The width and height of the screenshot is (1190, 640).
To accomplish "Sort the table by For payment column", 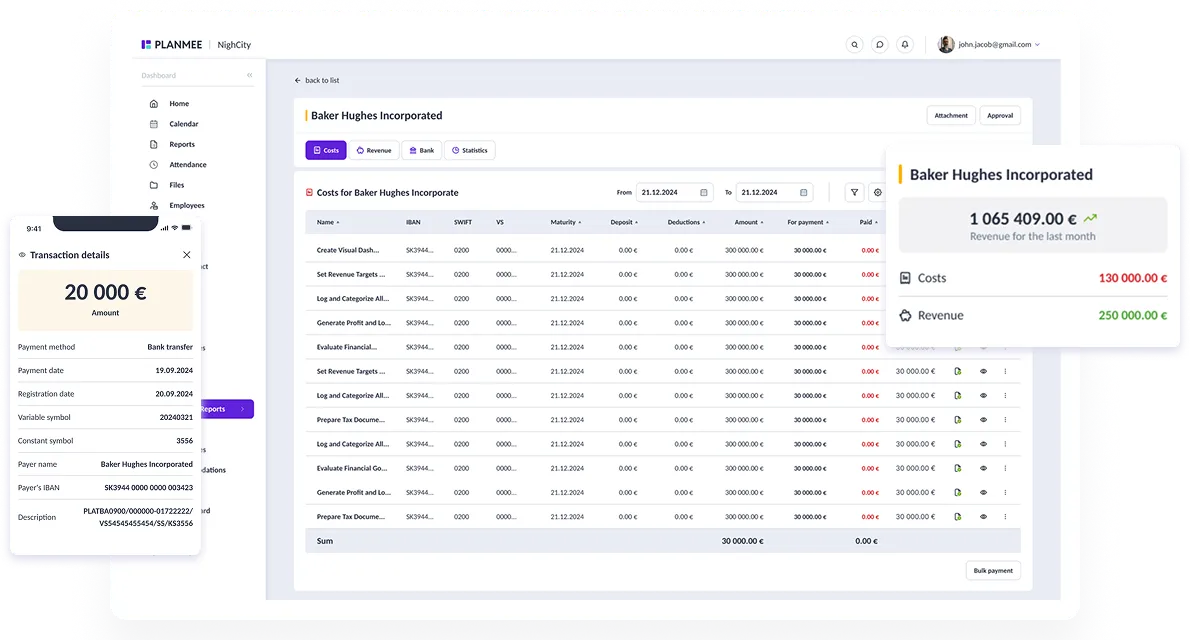I will (808, 222).
